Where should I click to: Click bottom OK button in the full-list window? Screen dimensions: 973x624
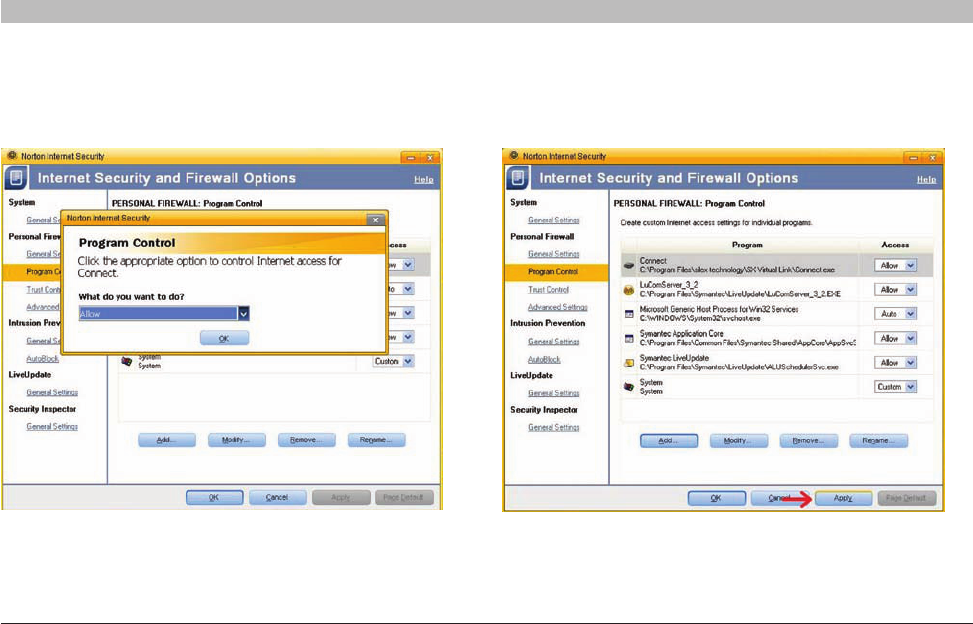[x=717, y=497]
